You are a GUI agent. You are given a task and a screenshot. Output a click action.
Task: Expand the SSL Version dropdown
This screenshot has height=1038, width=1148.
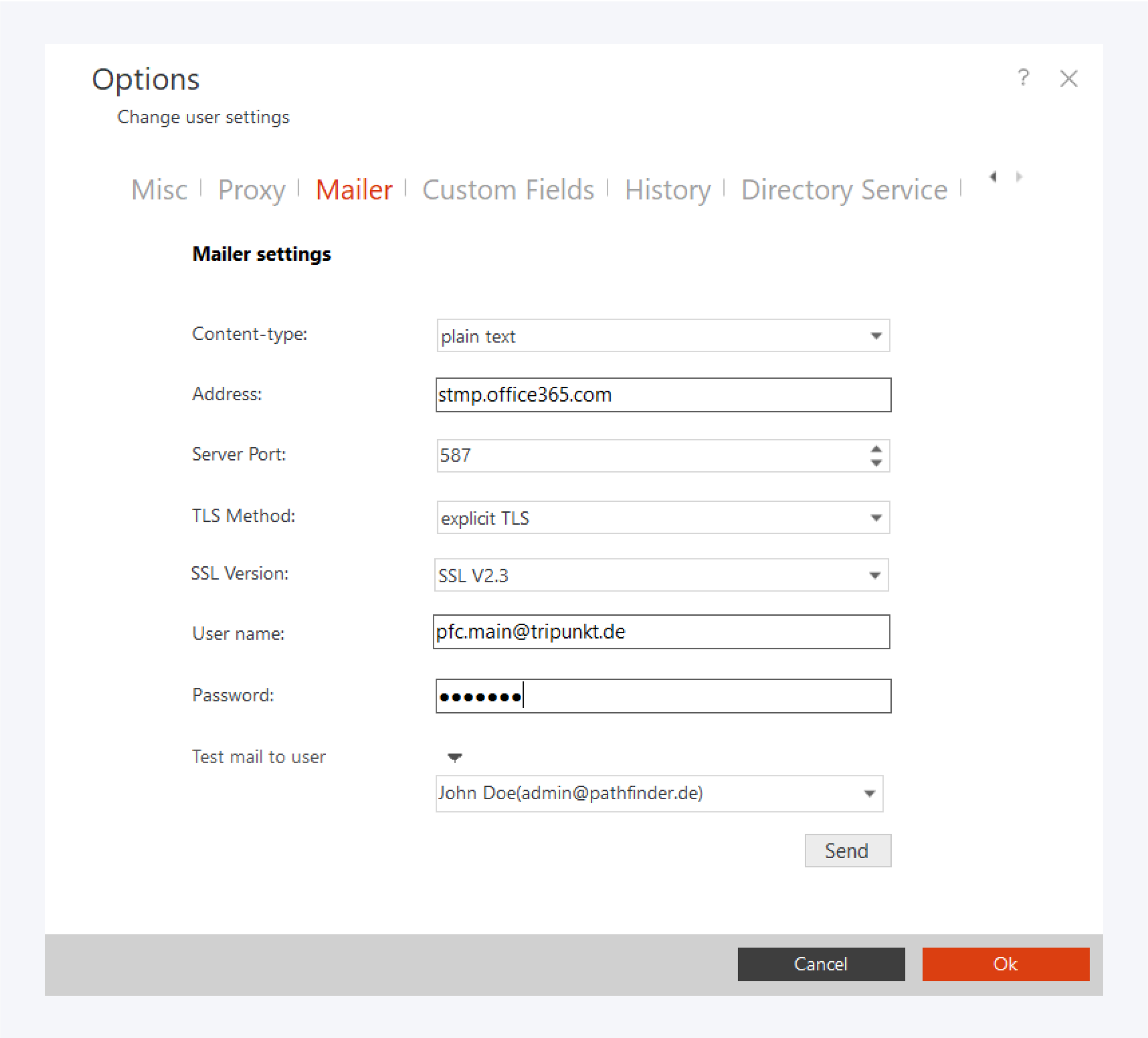(875, 575)
